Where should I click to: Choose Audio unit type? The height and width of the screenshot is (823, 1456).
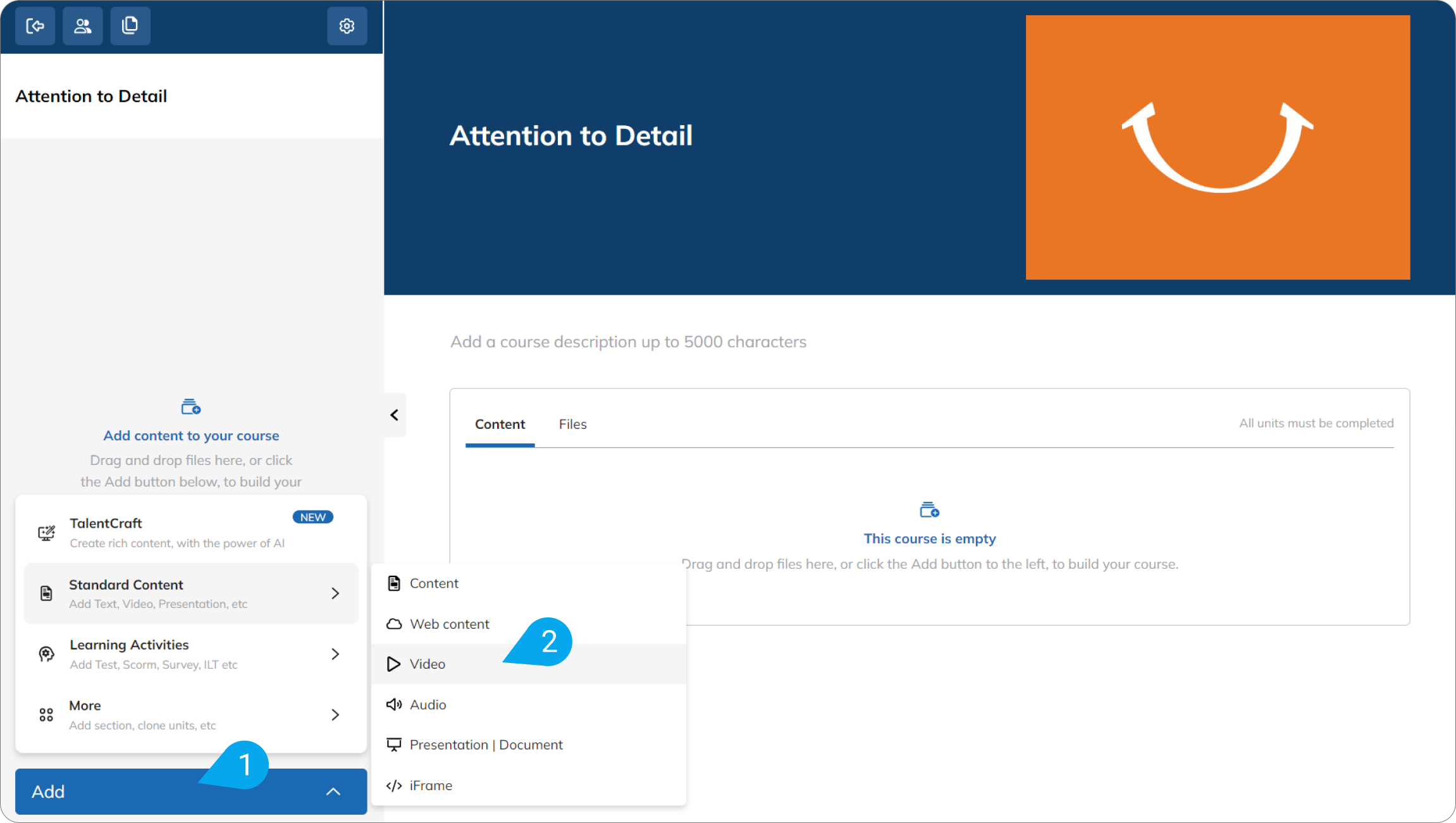click(x=529, y=705)
